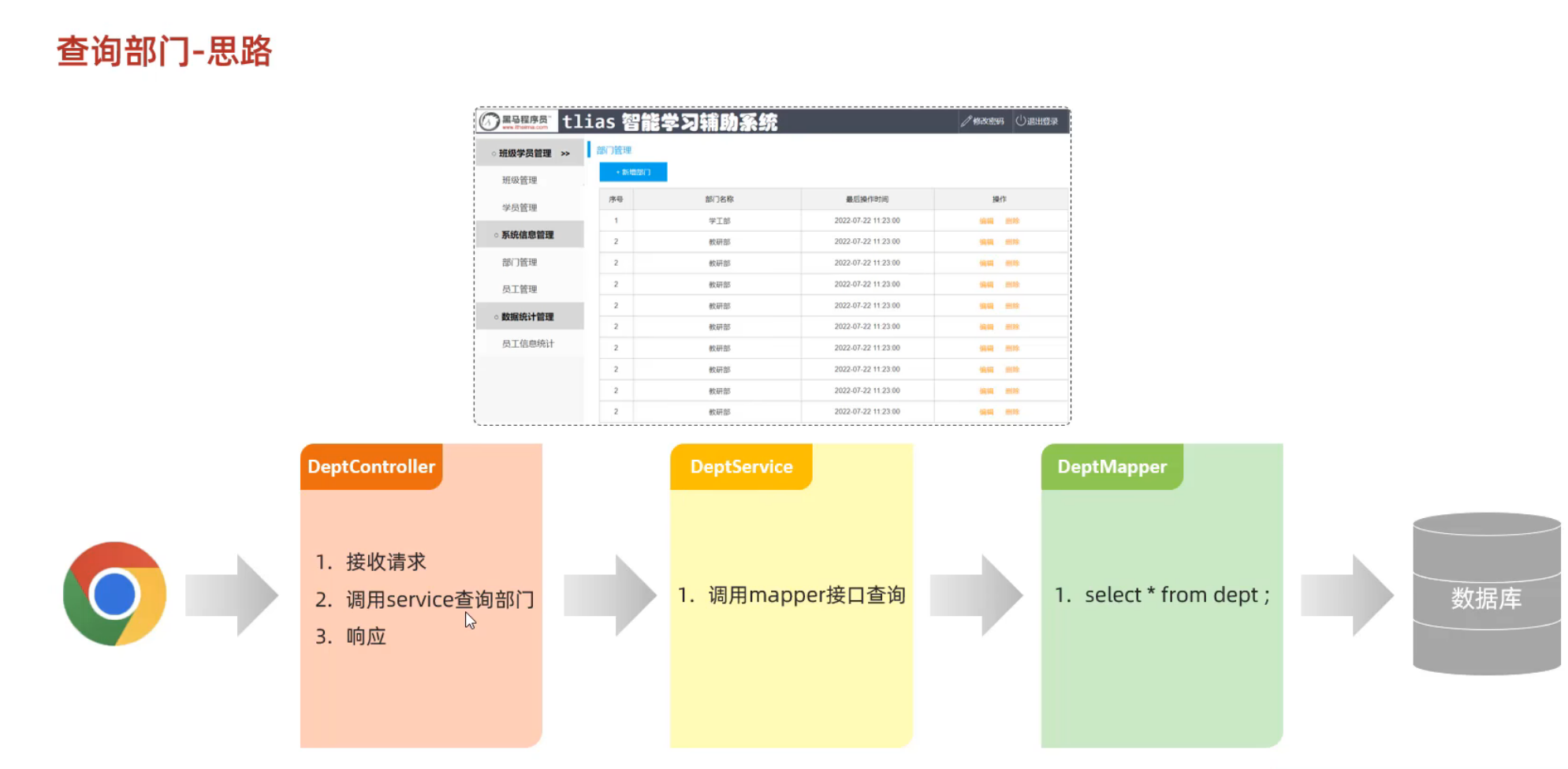Open 员工管理 in the sidebar
Screen dimensions: 1568x769
click(x=520, y=289)
